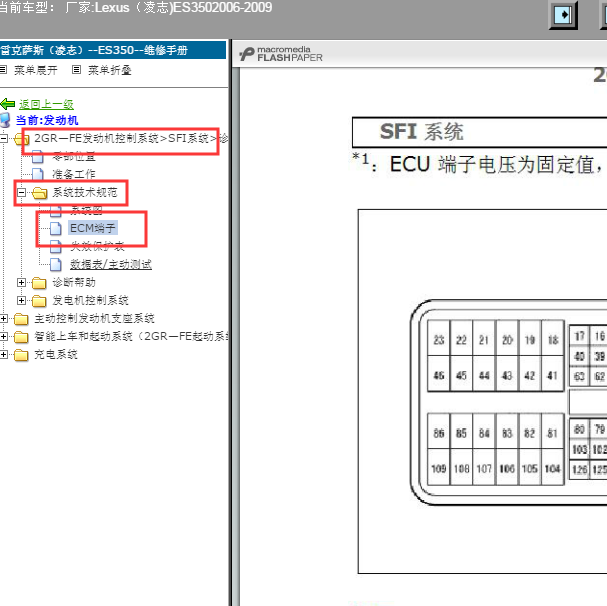Click terminal 18 in connector diagram
Screen dimensions: 607x606
pos(553,338)
